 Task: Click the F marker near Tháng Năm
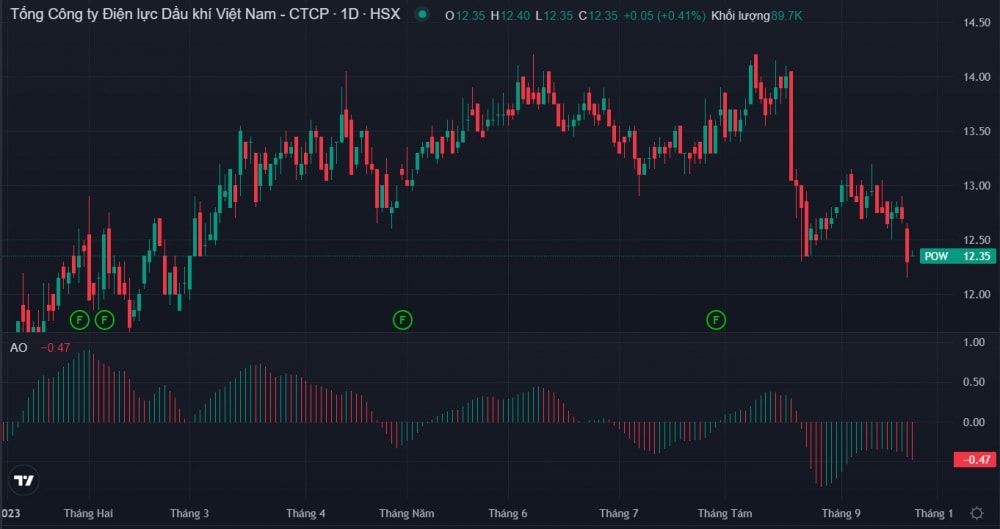[x=402, y=320]
